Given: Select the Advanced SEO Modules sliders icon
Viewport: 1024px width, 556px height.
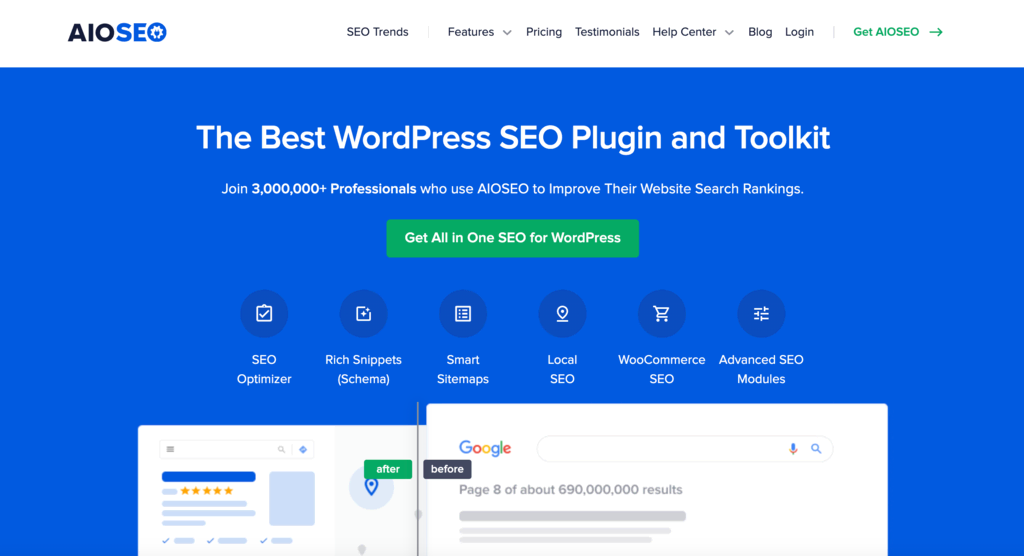Looking at the screenshot, I should pos(761,314).
